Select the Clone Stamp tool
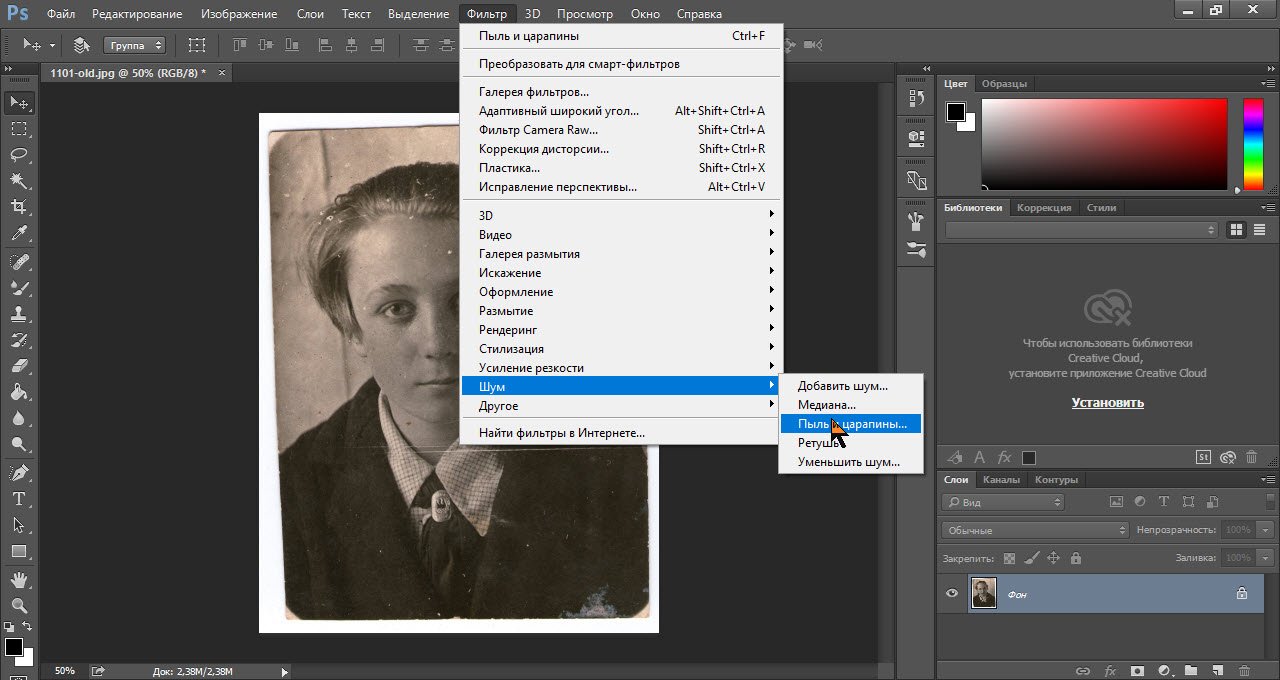 click(x=18, y=313)
